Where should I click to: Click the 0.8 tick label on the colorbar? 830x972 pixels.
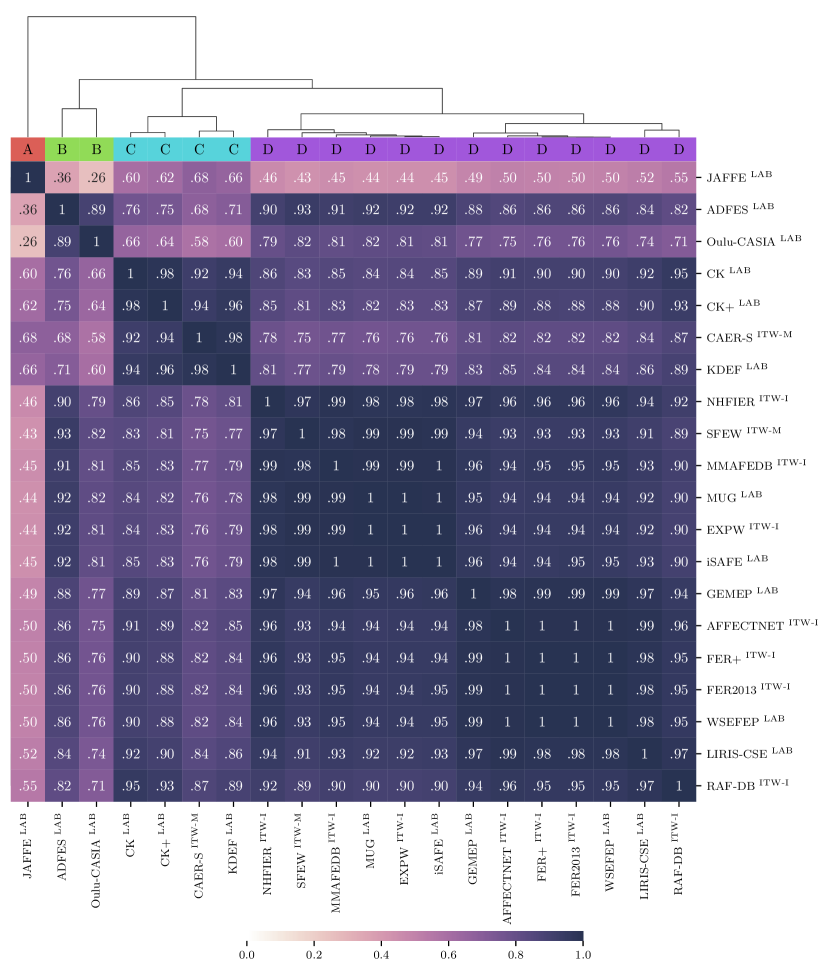point(516,955)
